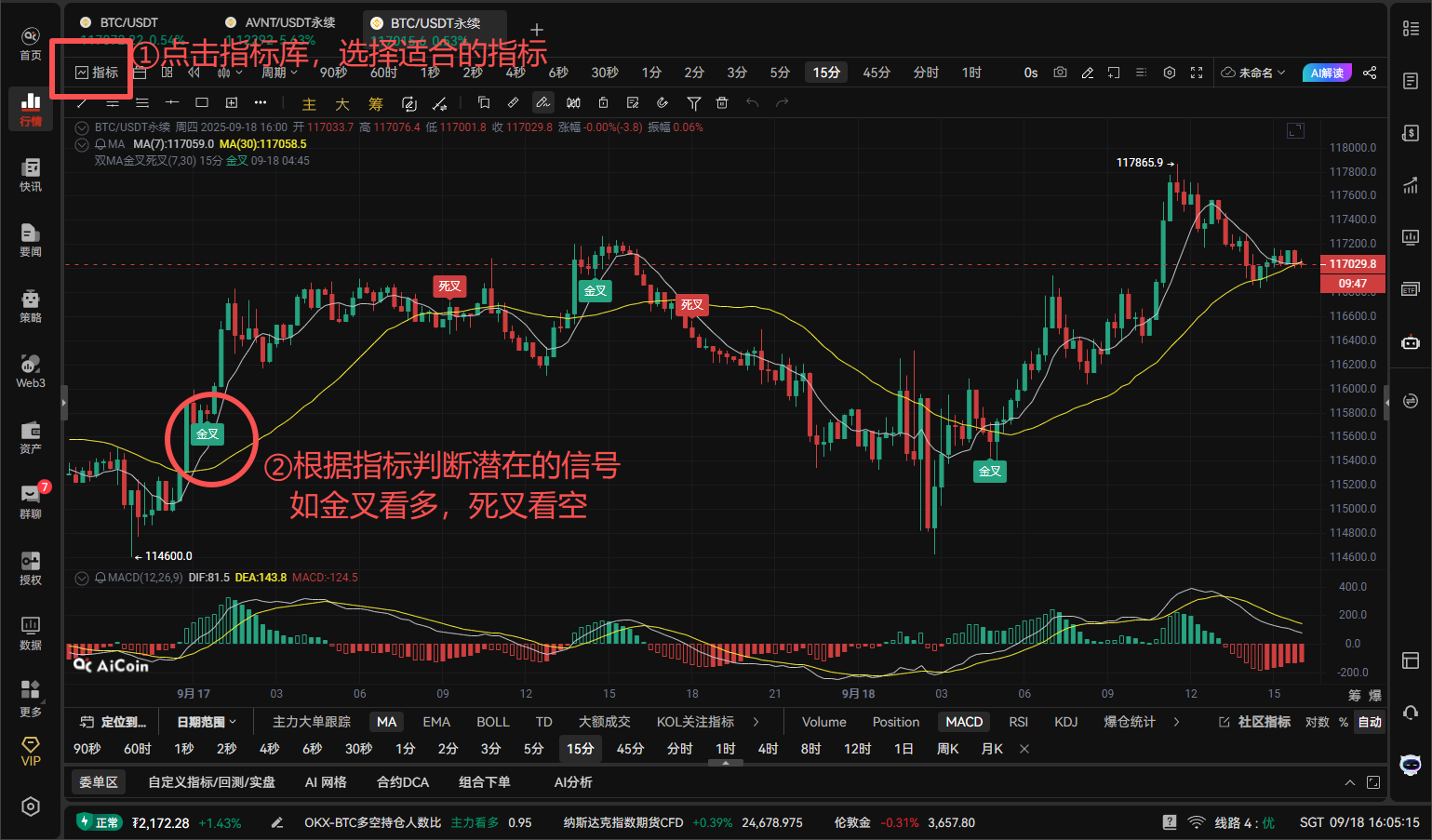Click the funnel filter icon in drawing toolbar

click(x=694, y=102)
